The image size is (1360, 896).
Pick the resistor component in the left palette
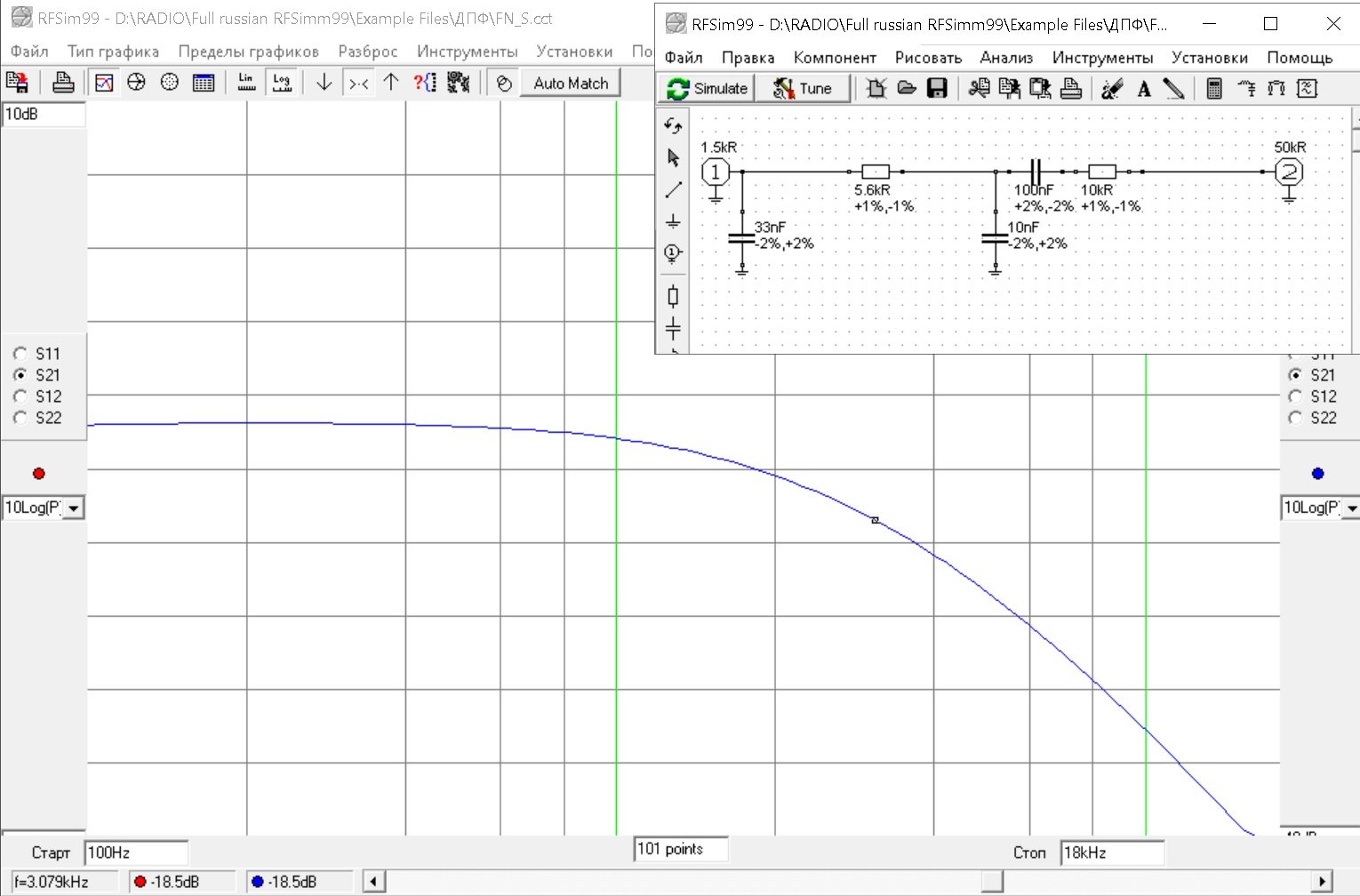pyautogui.click(x=673, y=296)
